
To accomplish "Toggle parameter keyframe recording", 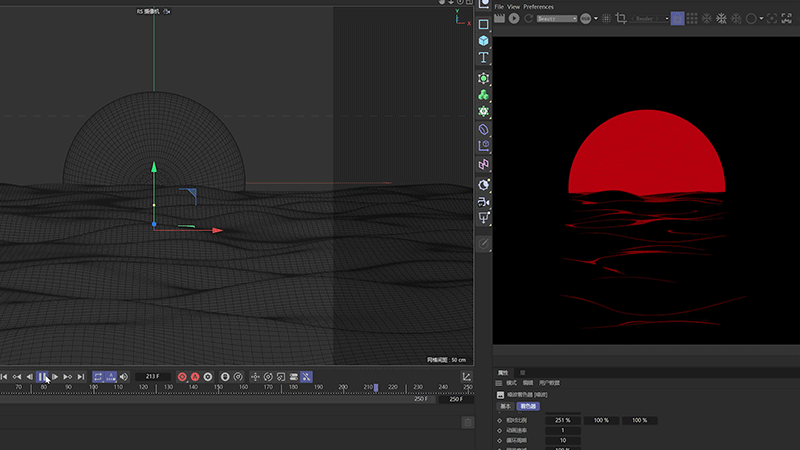I will click(293, 377).
